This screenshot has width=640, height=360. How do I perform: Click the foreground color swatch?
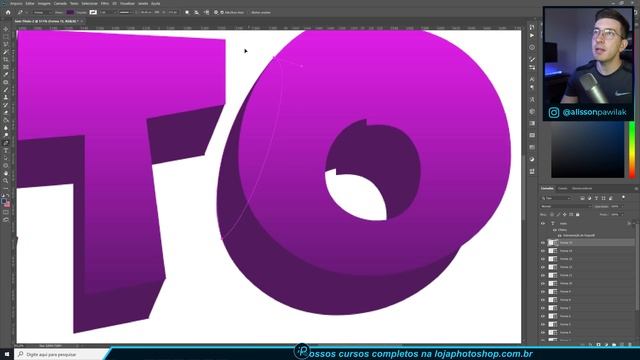(4, 201)
